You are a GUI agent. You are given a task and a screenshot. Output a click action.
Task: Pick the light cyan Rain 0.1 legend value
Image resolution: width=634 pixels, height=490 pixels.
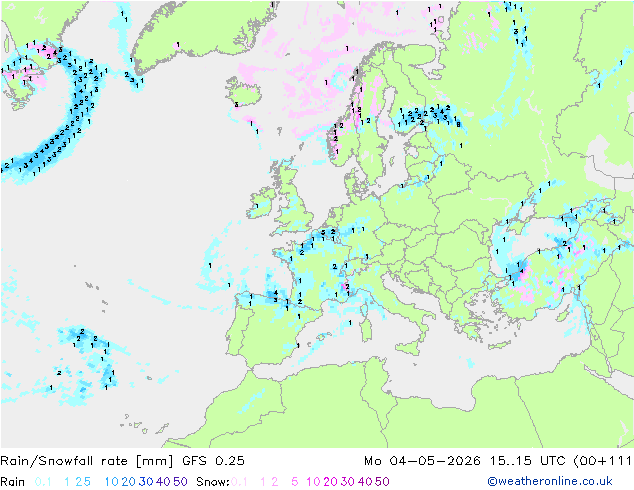[43, 482]
